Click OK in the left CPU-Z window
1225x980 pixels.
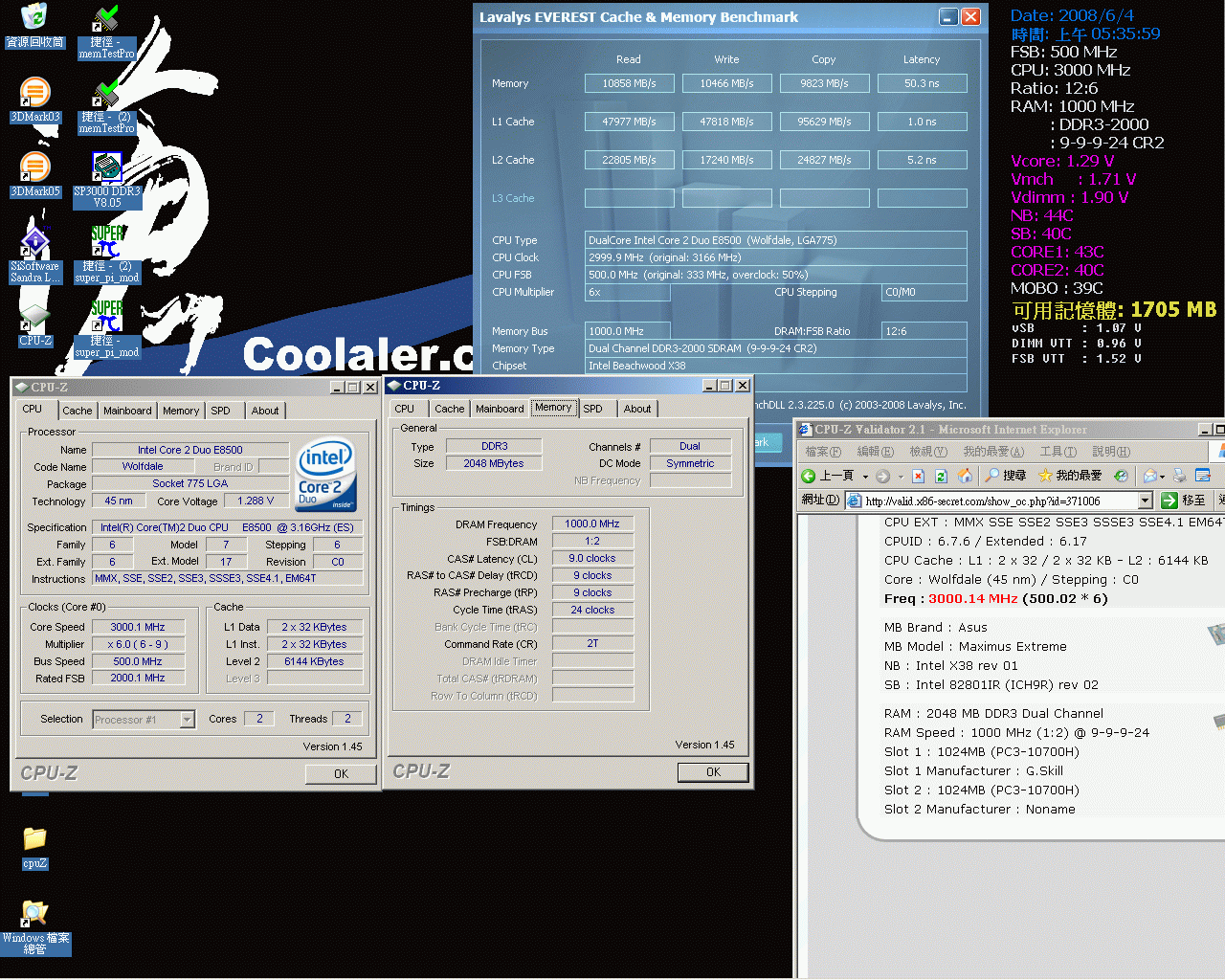[x=341, y=773]
